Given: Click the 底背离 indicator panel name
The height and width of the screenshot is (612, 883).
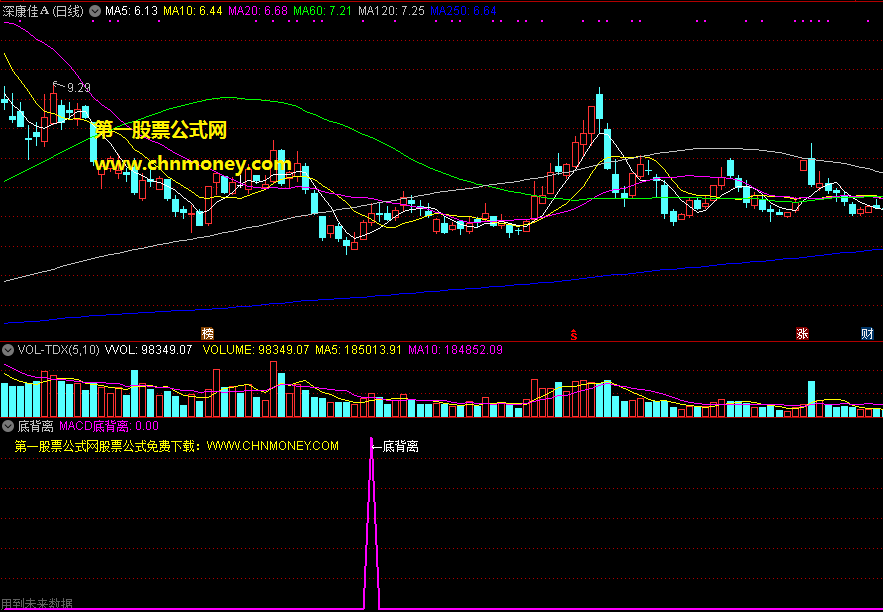Looking at the screenshot, I should [35, 425].
